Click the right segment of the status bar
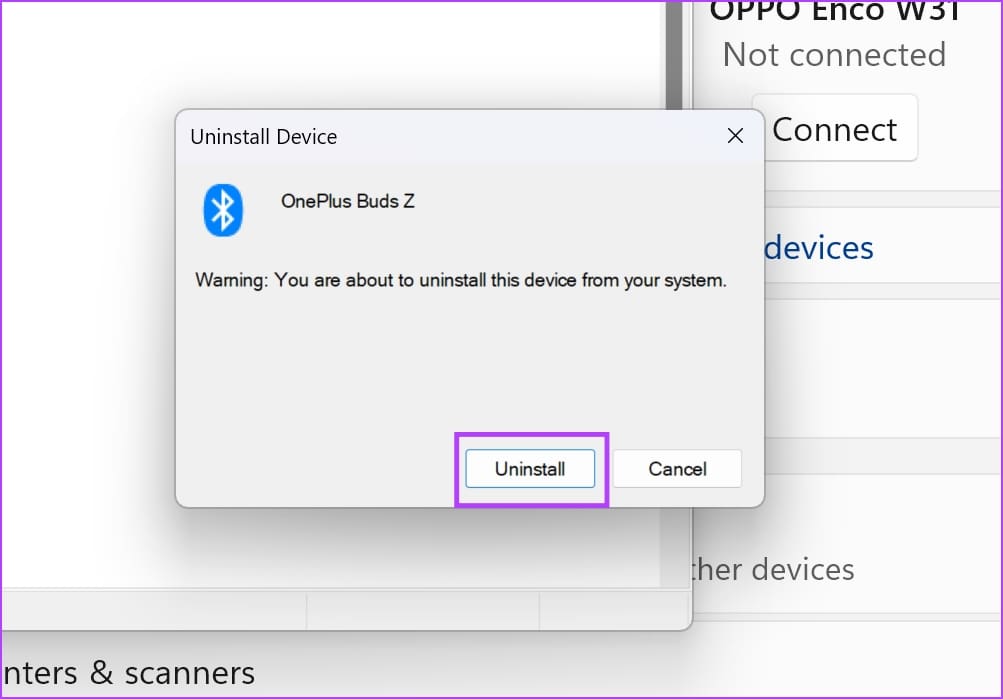Image resolution: width=1003 pixels, height=699 pixels. click(x=612, y=609)
